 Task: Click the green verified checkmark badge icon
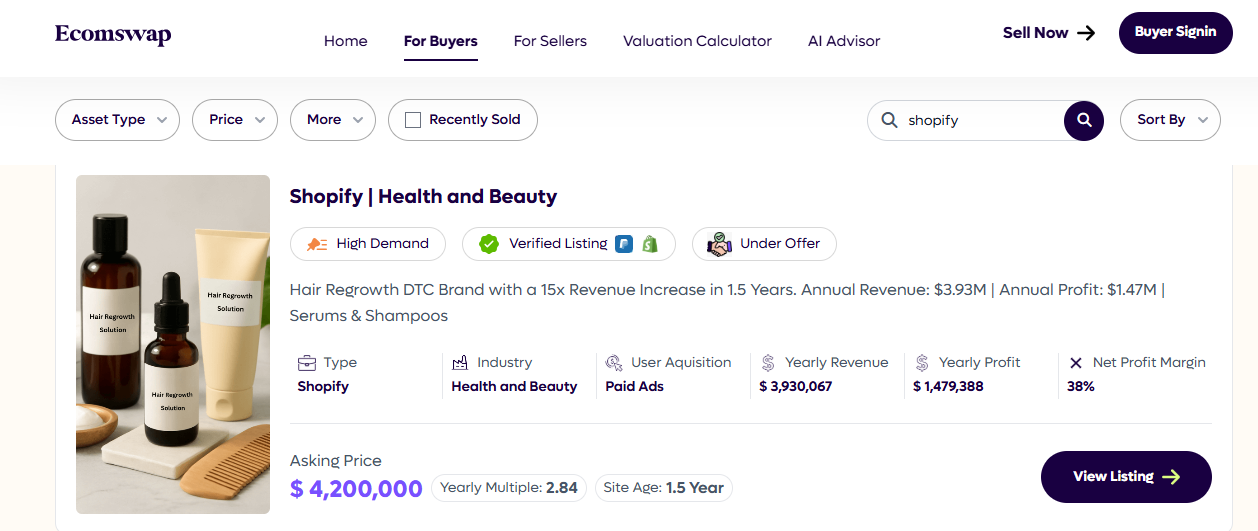pyautogui.click(x=489, y=244)
